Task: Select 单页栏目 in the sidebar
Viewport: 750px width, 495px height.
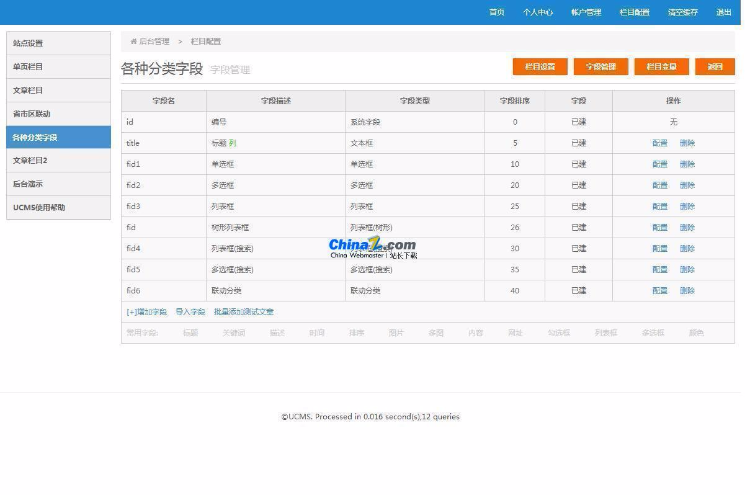Action: [58, 66]
